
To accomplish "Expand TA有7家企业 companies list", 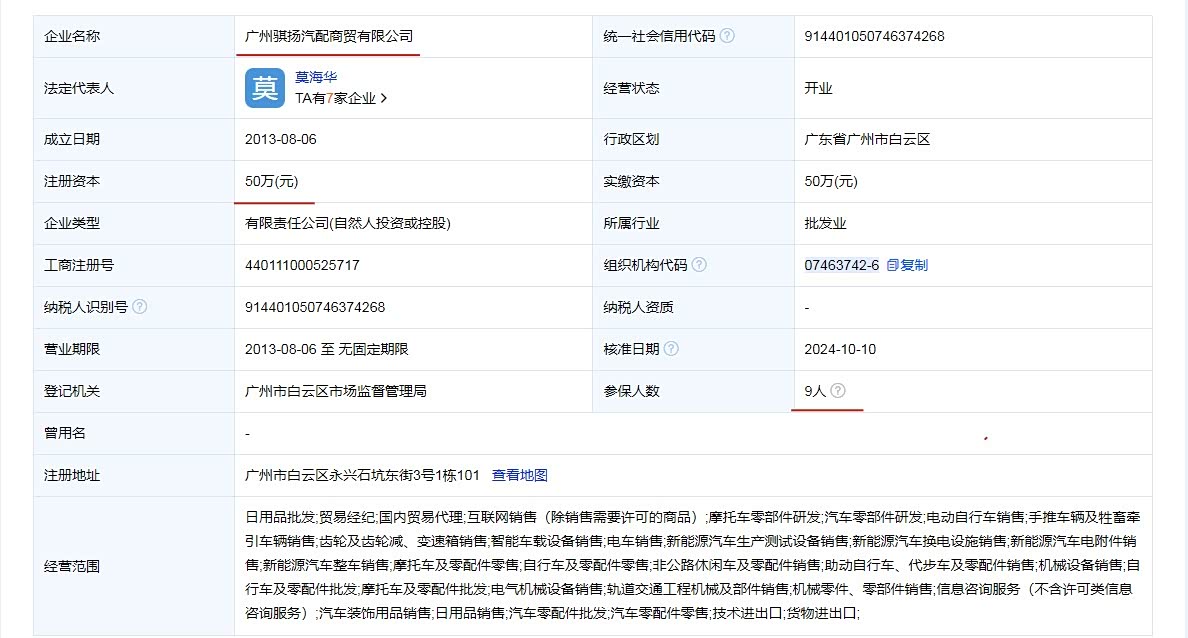I will (x=340, y=98).
